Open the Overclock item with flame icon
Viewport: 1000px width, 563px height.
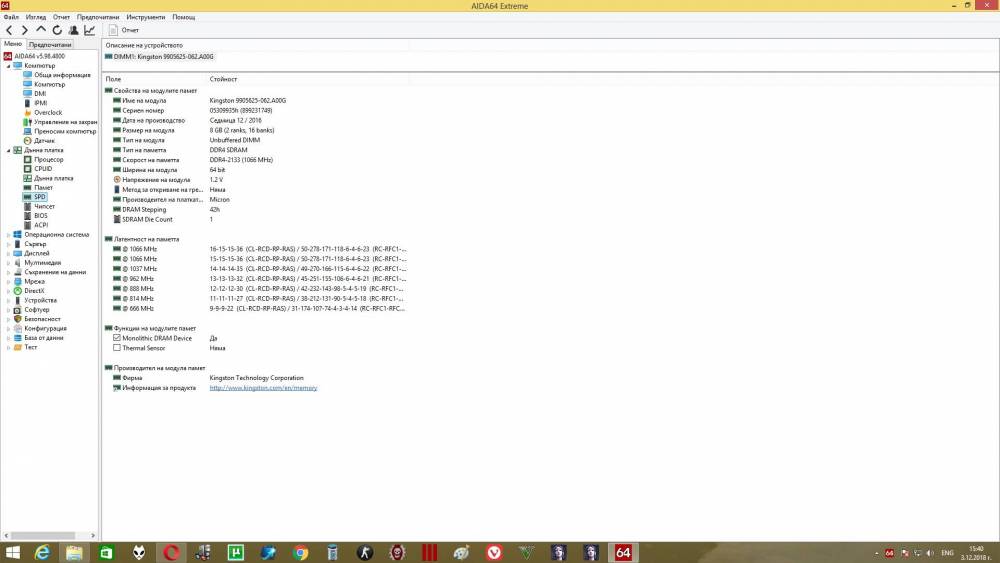(x=48, y=113)
